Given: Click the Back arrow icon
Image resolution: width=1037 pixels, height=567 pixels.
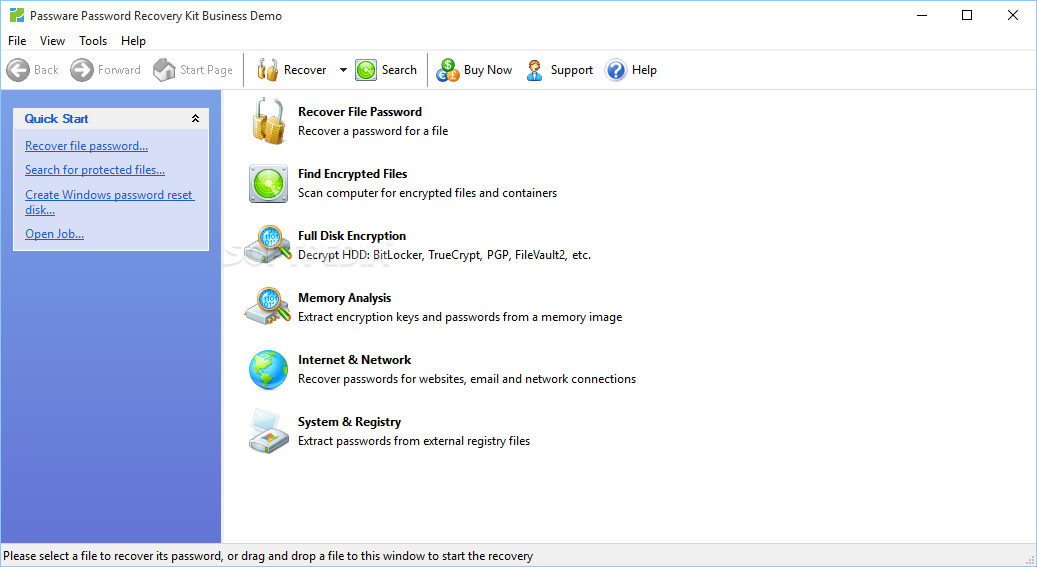Looking at the screenshot, I should [18, 69].
